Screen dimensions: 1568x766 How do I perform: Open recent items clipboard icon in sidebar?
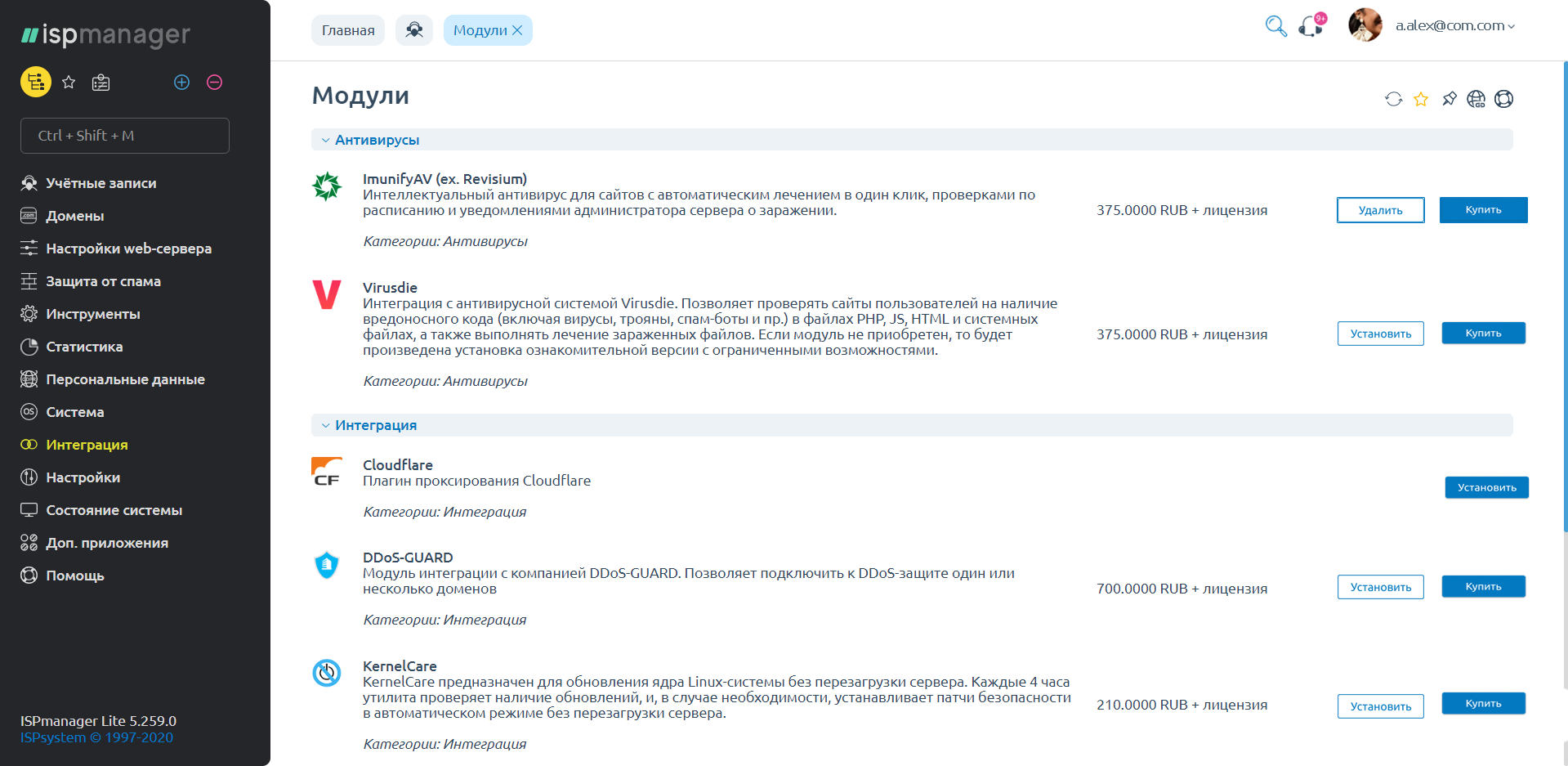[101, 82]
